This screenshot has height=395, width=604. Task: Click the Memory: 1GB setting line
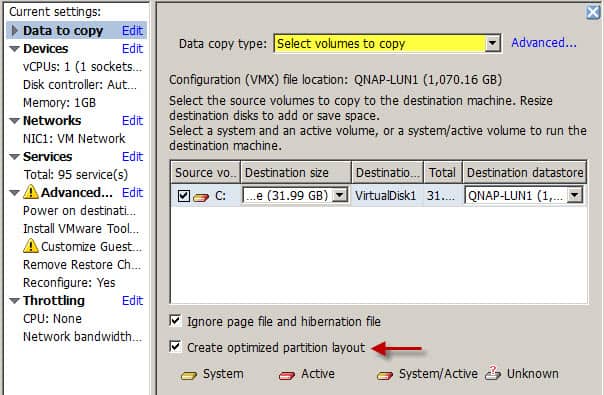click(x=59, y=103)
